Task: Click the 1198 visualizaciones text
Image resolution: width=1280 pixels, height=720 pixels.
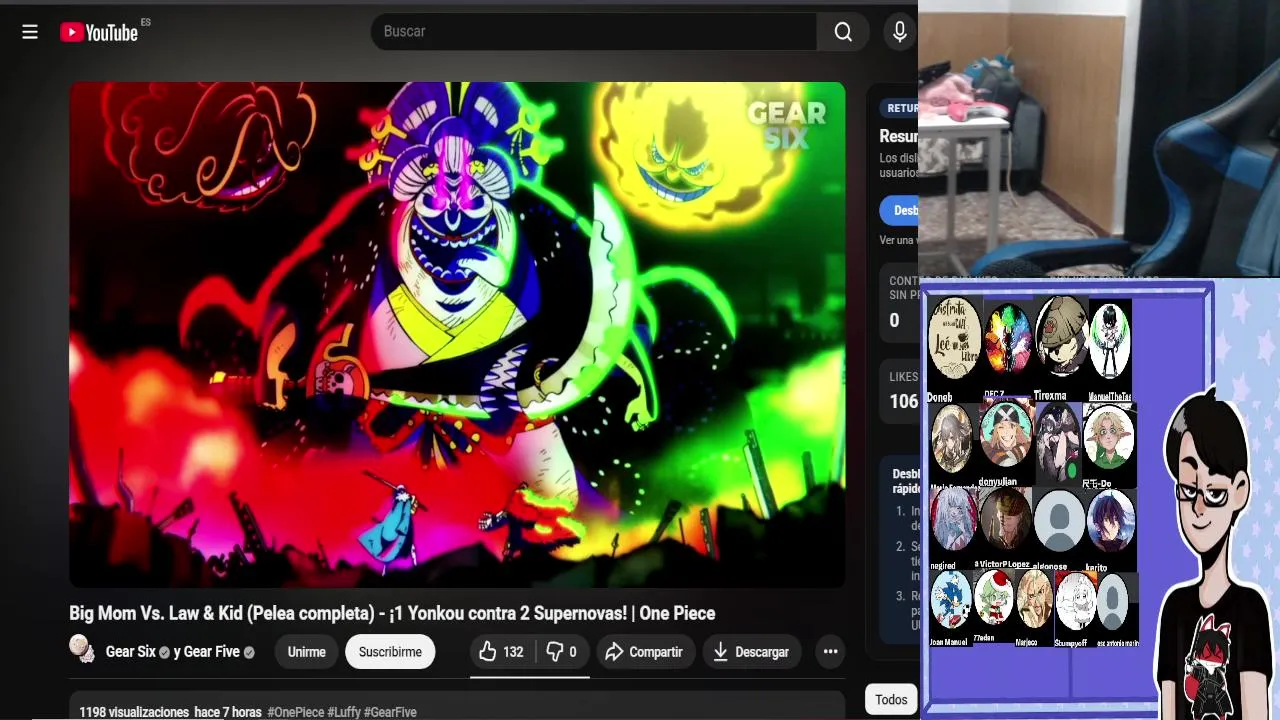Action: [x=134, y=712]
